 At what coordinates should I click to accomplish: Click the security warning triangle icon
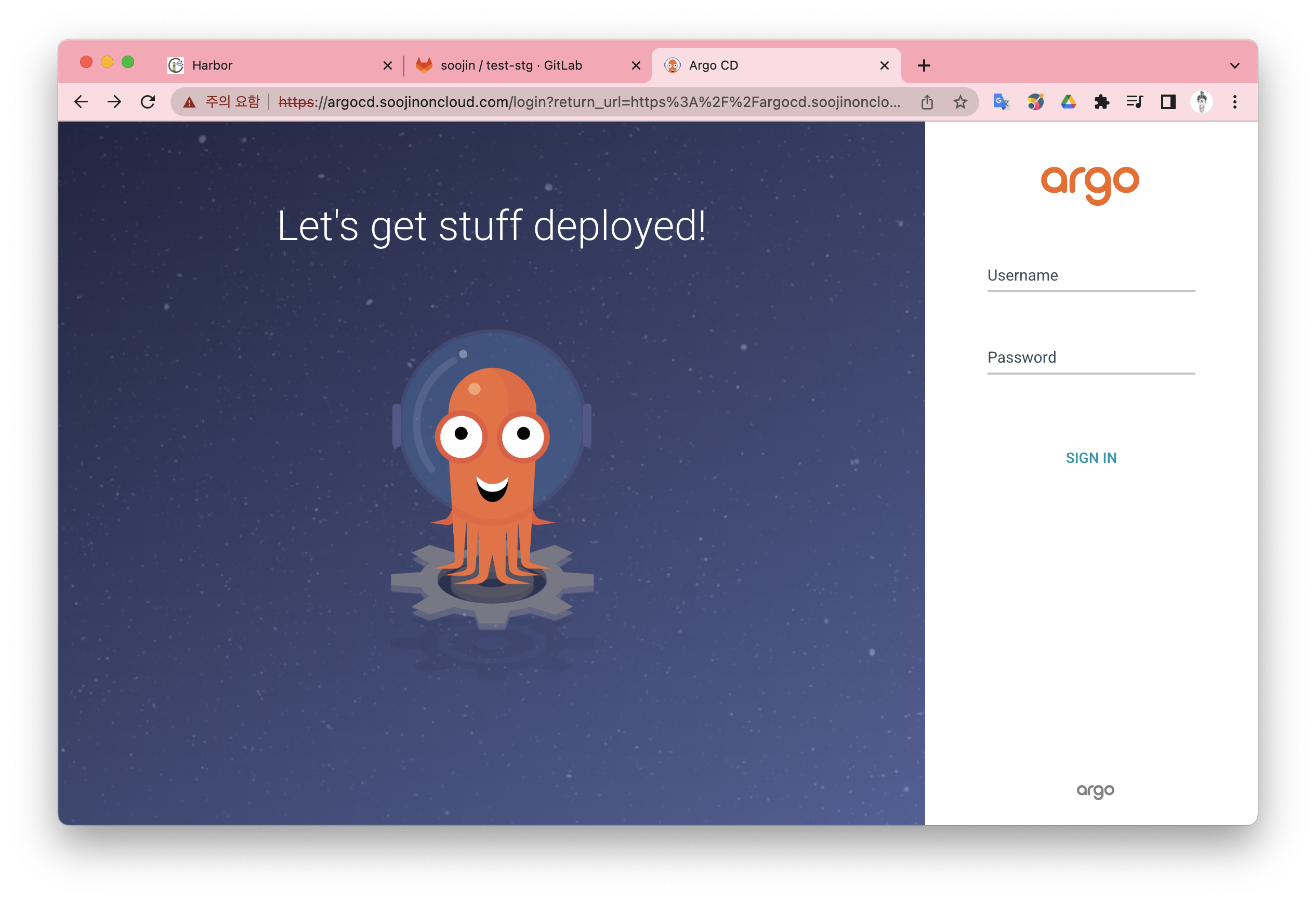tap(189, 102)
